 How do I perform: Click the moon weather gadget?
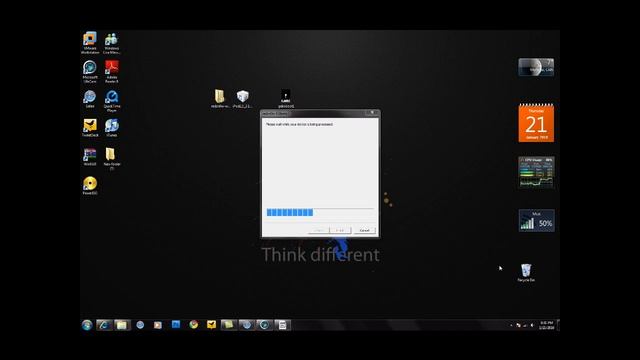tap(536, 67)
